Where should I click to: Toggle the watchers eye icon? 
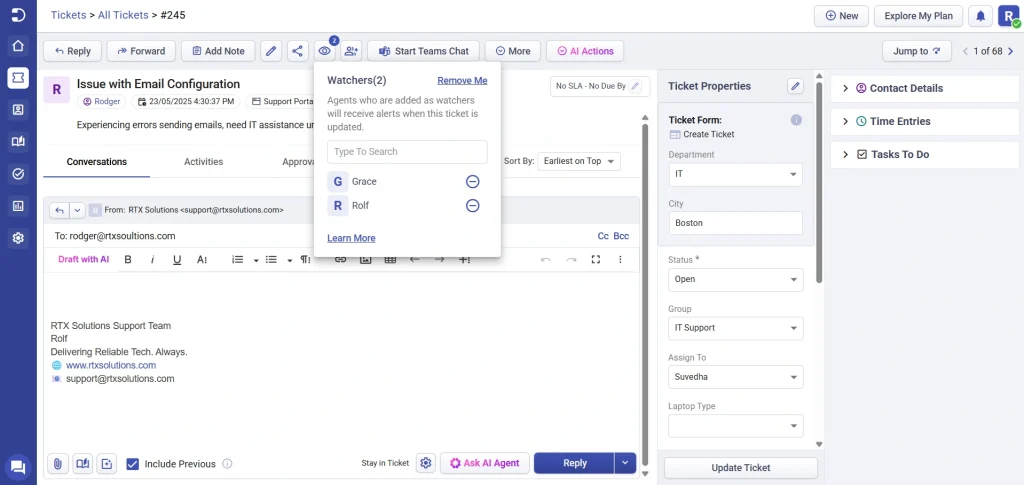pyautogui.click(x=324, y=51)
